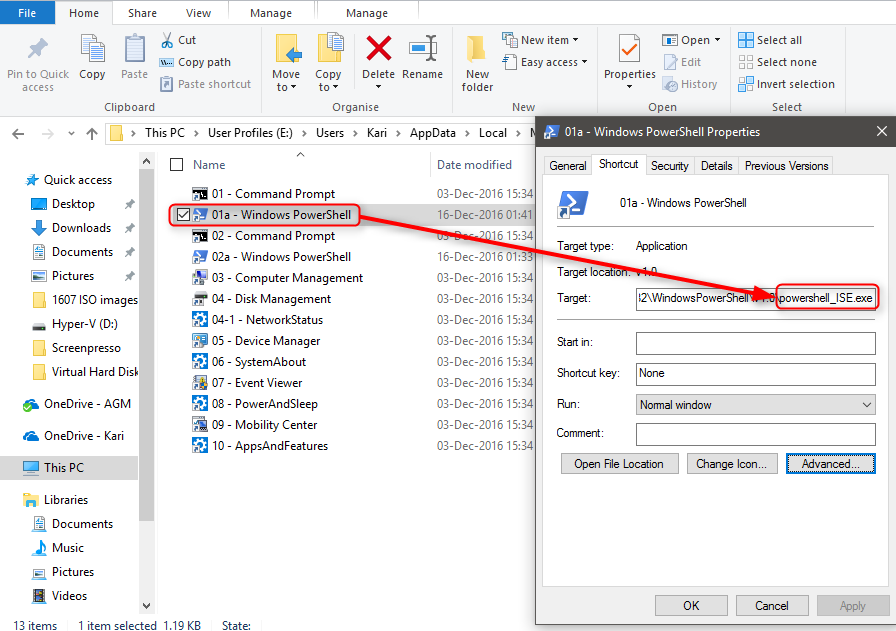Open the Run Normal window combo box
The image size is (896, 631).
tap(755, 405)
